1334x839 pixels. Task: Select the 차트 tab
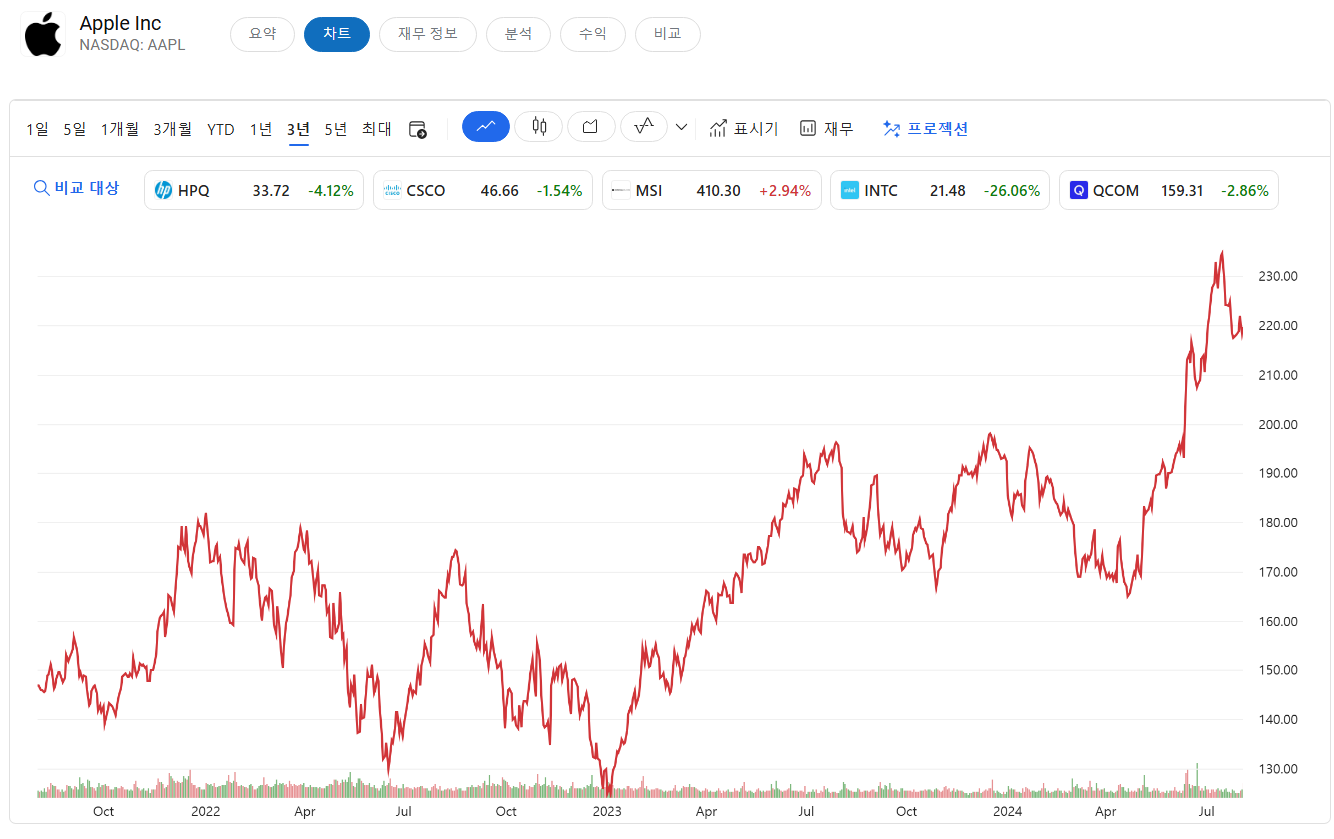tap(337, 34)
